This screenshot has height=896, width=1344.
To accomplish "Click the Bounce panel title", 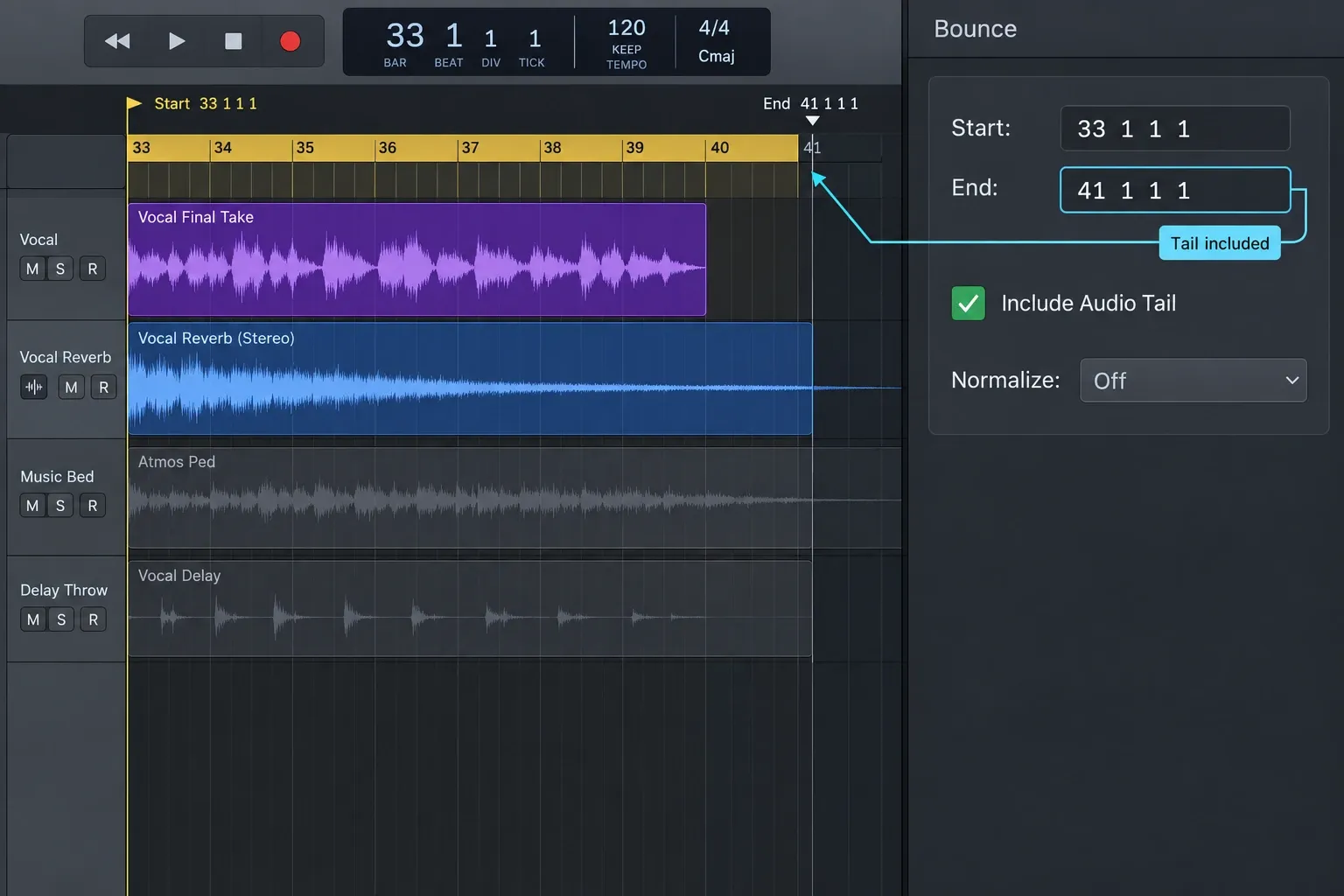I will 975,29.
